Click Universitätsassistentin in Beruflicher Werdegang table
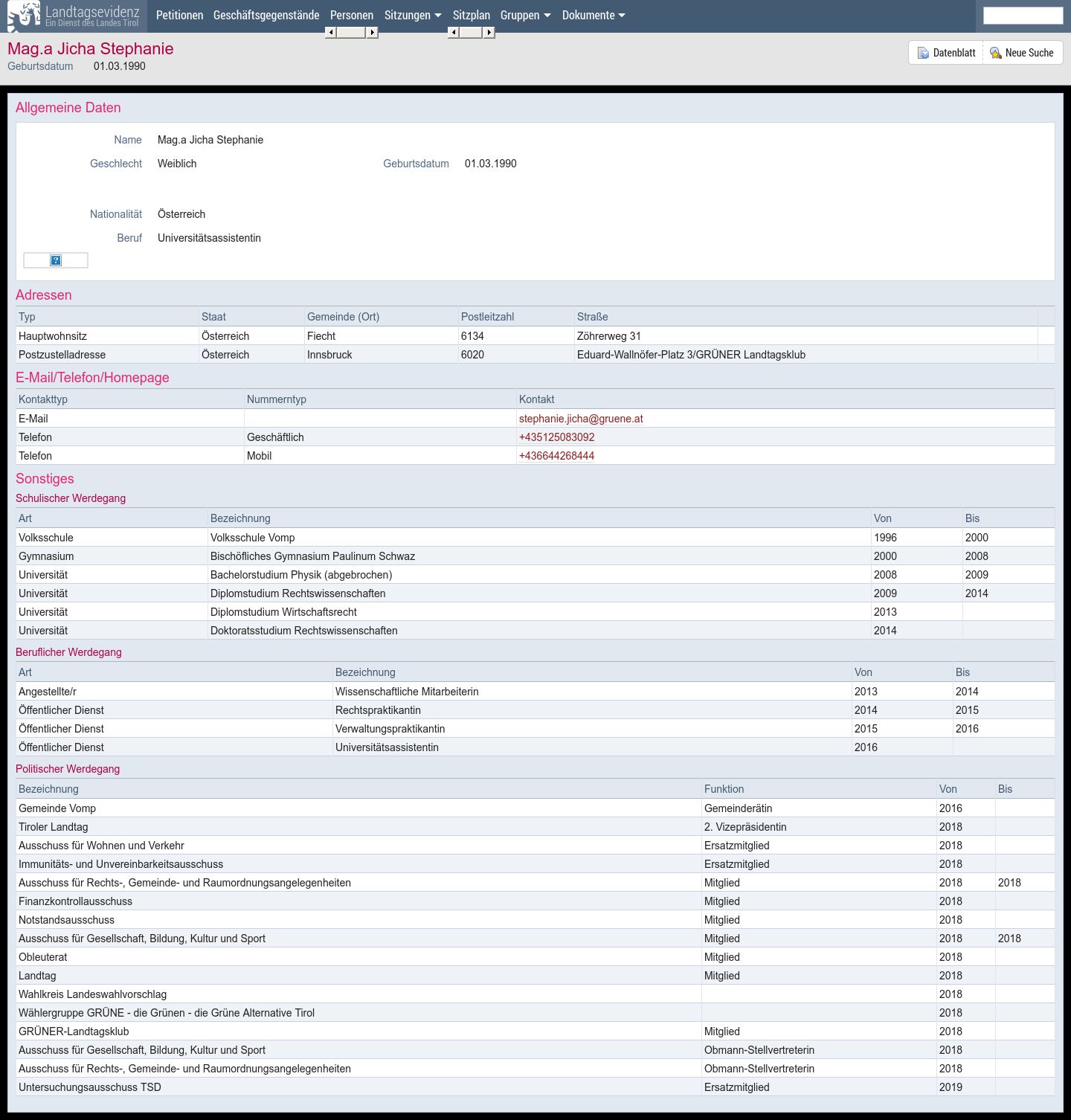Viewport: 1071px width, 1120px height. click(387, 747)
